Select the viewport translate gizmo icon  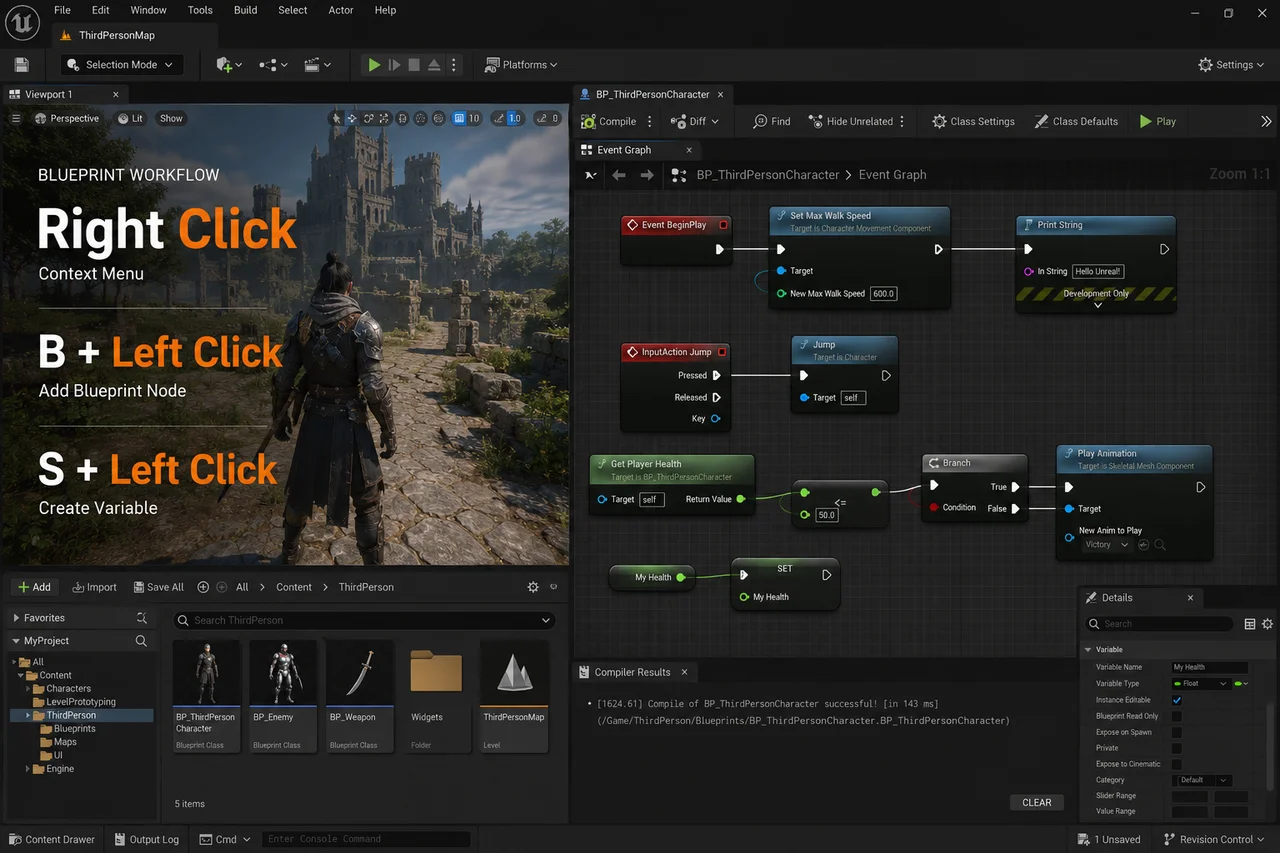[352, 118]
